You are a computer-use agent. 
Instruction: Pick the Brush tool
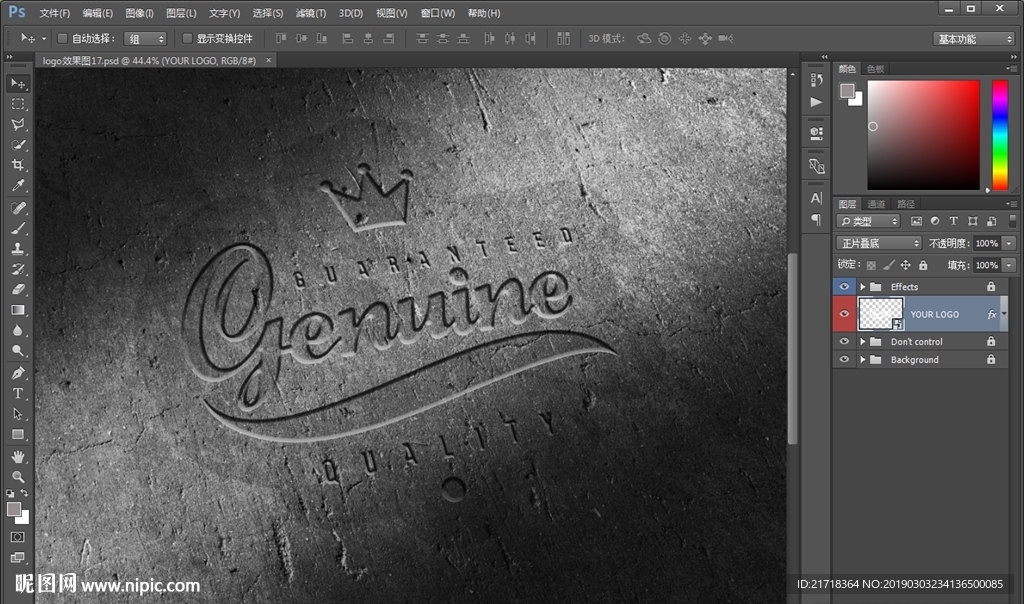tap(18, 228)
